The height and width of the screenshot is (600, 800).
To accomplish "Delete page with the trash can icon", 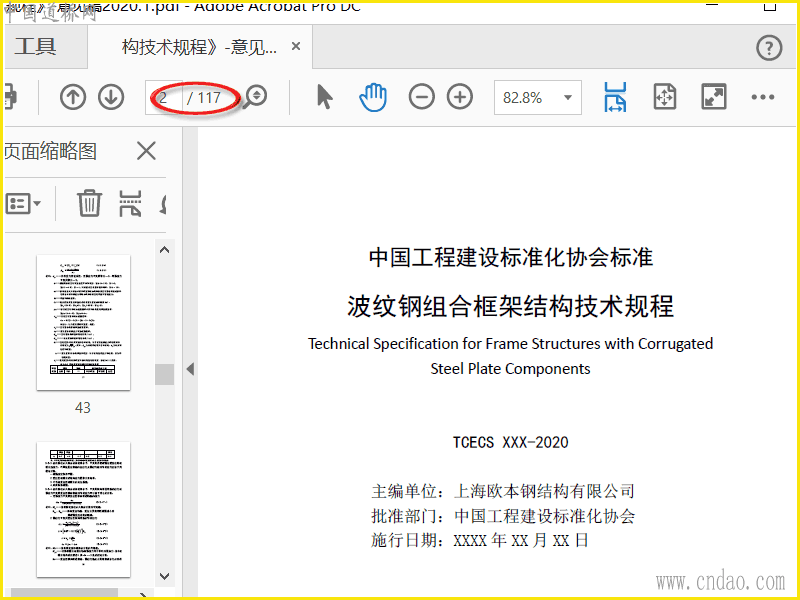I will pos(89,203).
